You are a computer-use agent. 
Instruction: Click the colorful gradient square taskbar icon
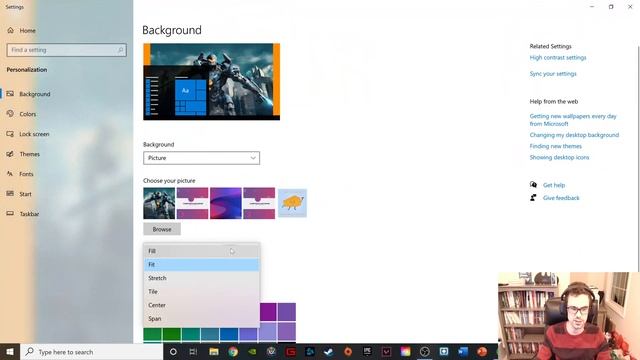point(405,351)
